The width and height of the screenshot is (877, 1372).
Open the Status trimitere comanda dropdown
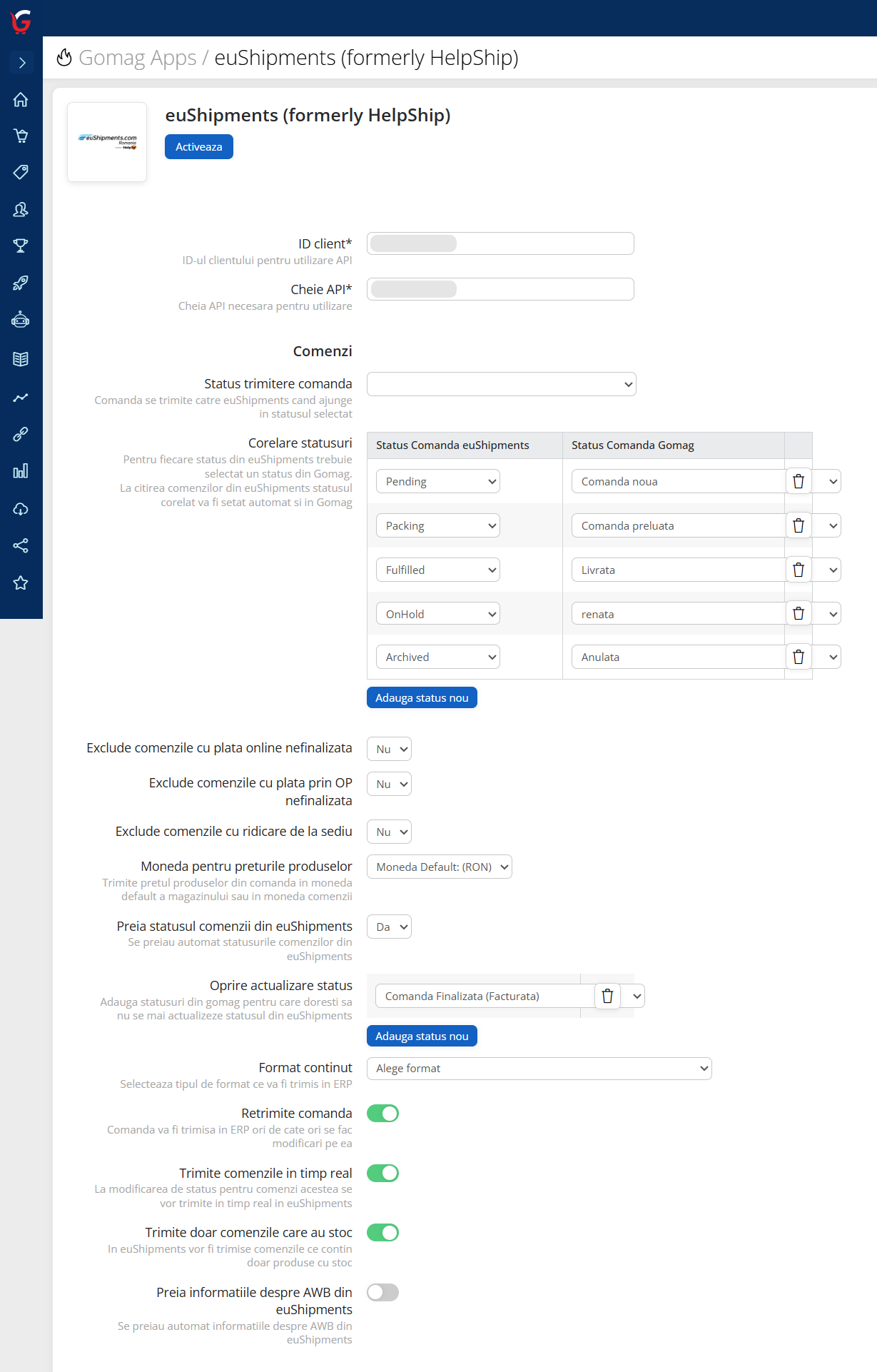pos(502,384)
